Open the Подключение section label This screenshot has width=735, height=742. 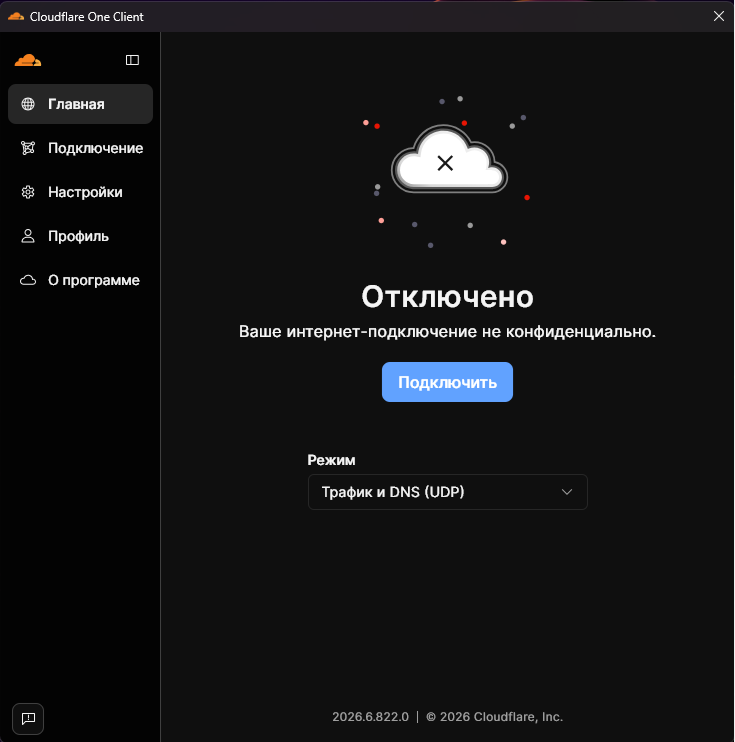(x=96, y=148)
